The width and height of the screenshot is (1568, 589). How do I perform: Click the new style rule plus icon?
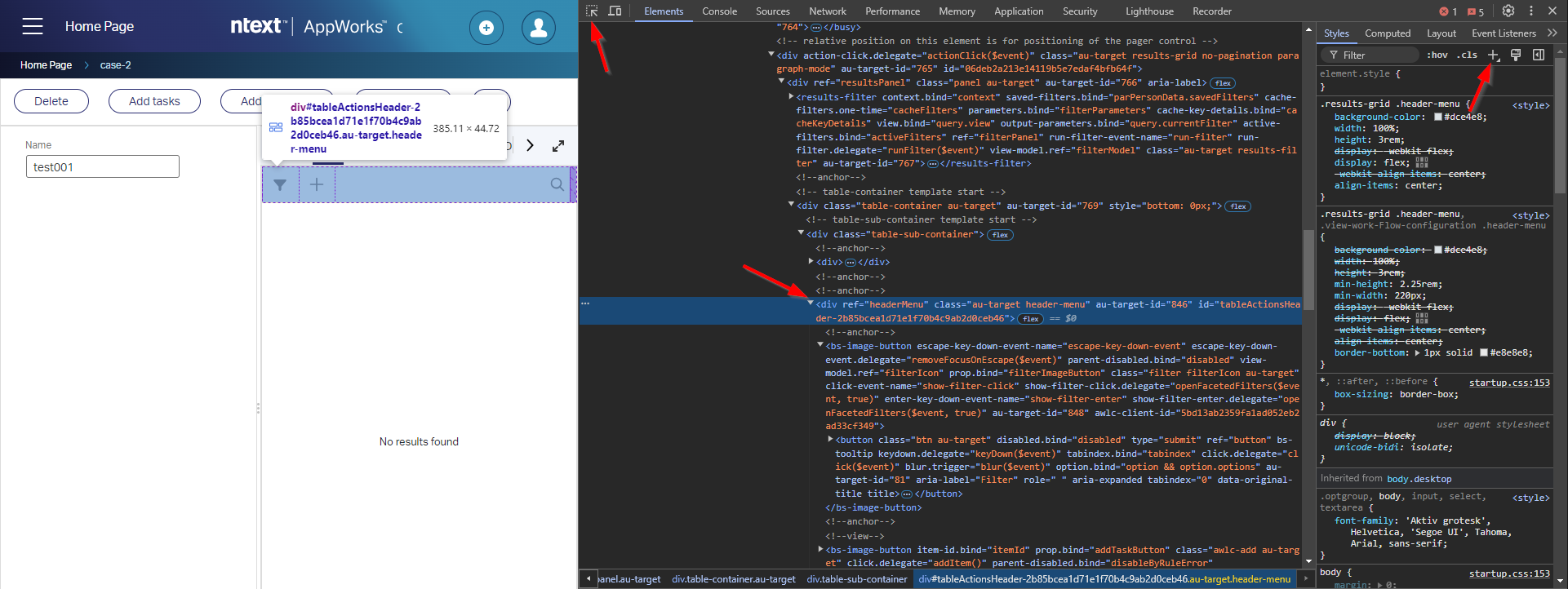(x=1493, y=55)
